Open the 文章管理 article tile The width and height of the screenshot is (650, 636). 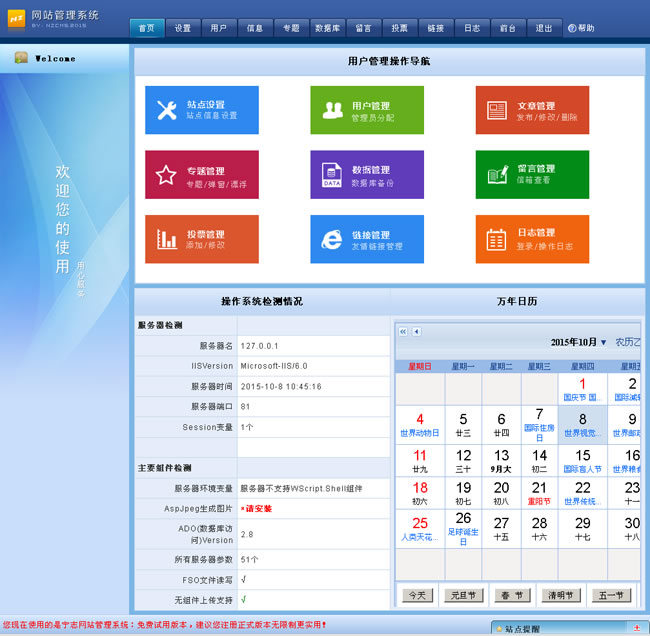[532, 110]
